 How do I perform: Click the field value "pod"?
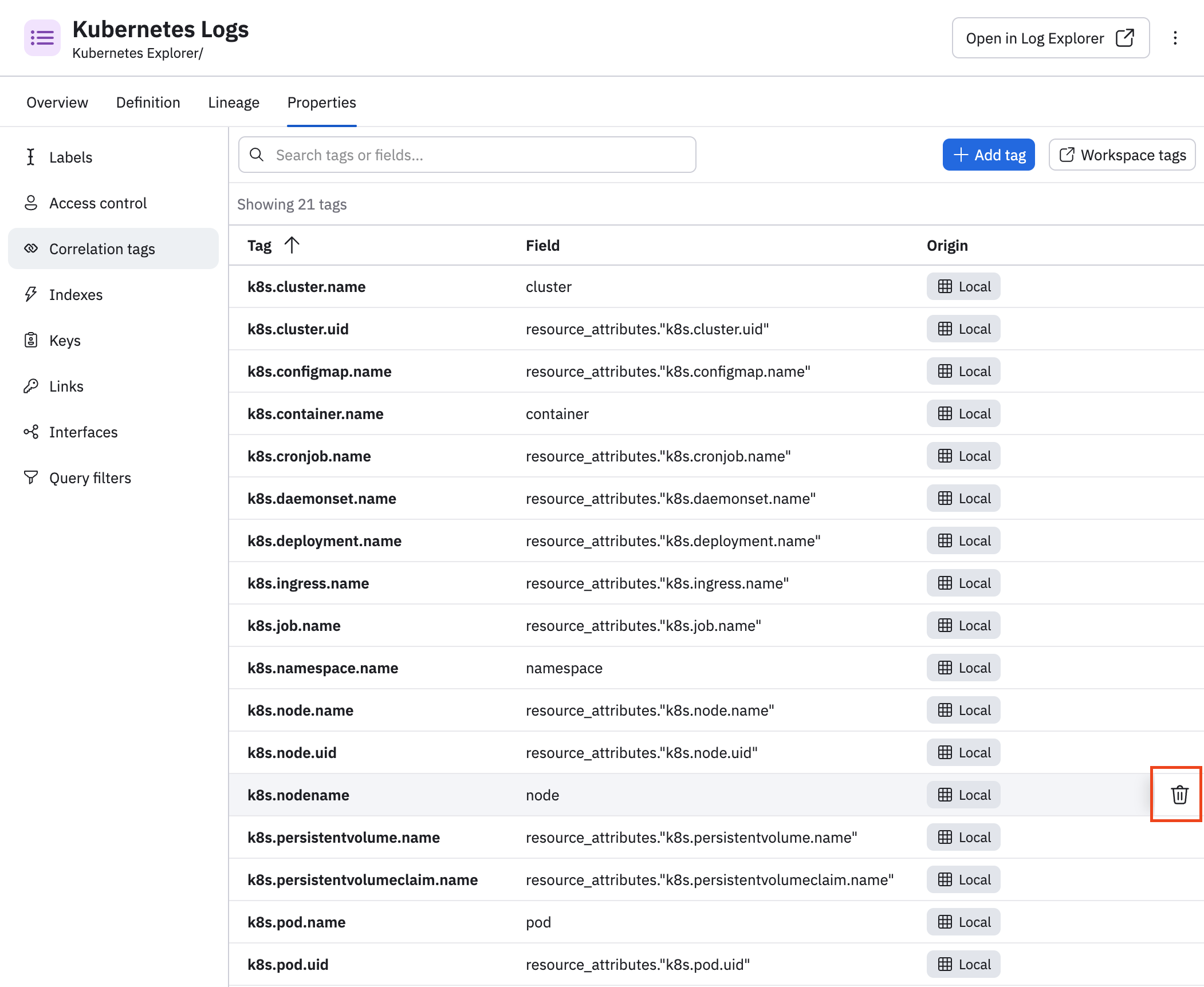tap(538, 922)
